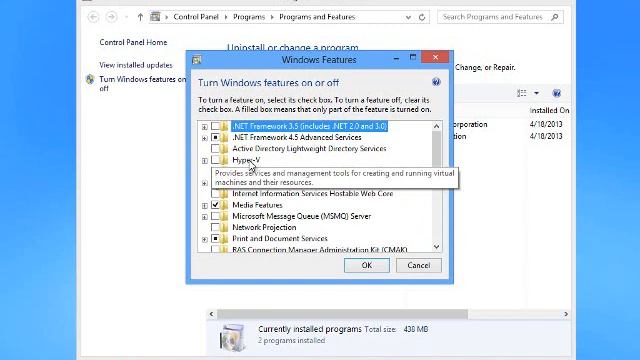Click the programs list horizontal scrollbar thumb
Image resolution: width=640 pixels, height=360 pixels.
coord(342,314)
